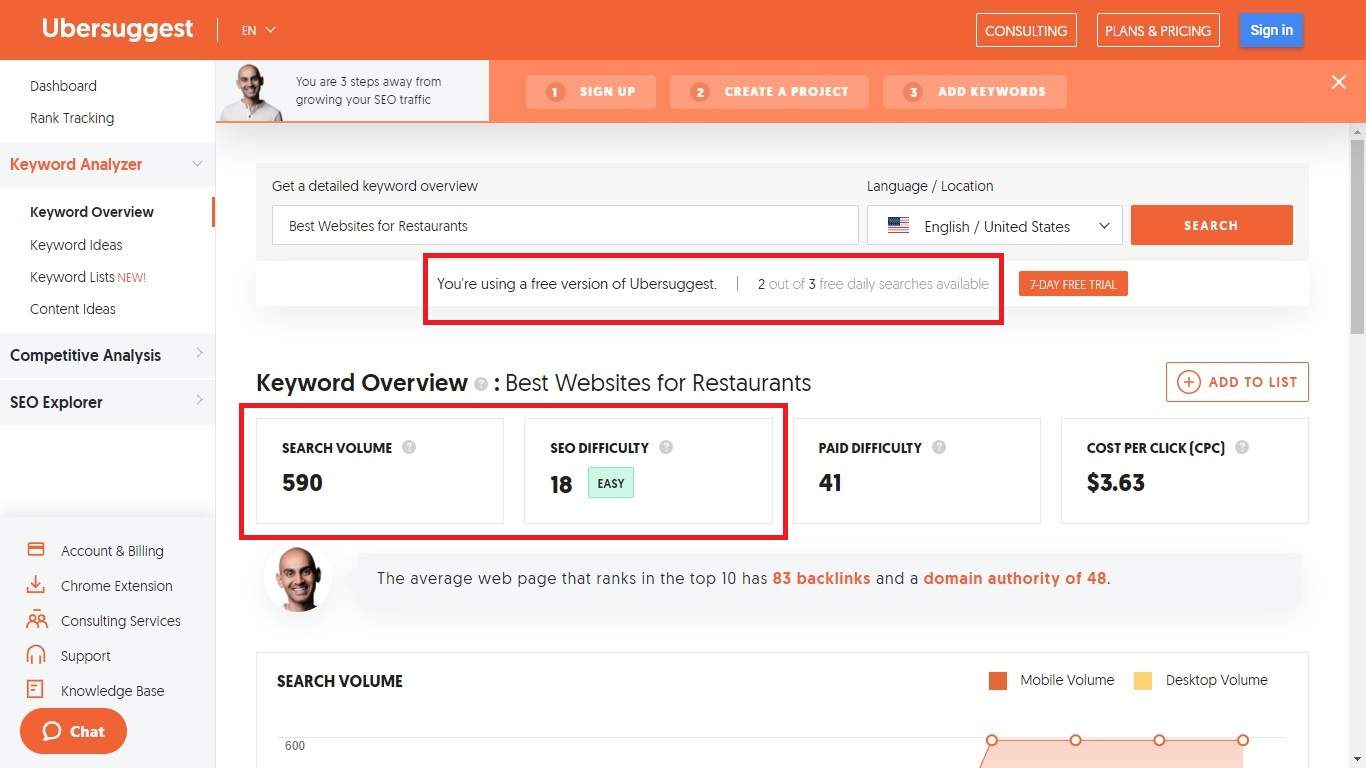The image size is (1366, 768).
Task: Open the Knowledge Base link
Action: [x=112, y=691]
